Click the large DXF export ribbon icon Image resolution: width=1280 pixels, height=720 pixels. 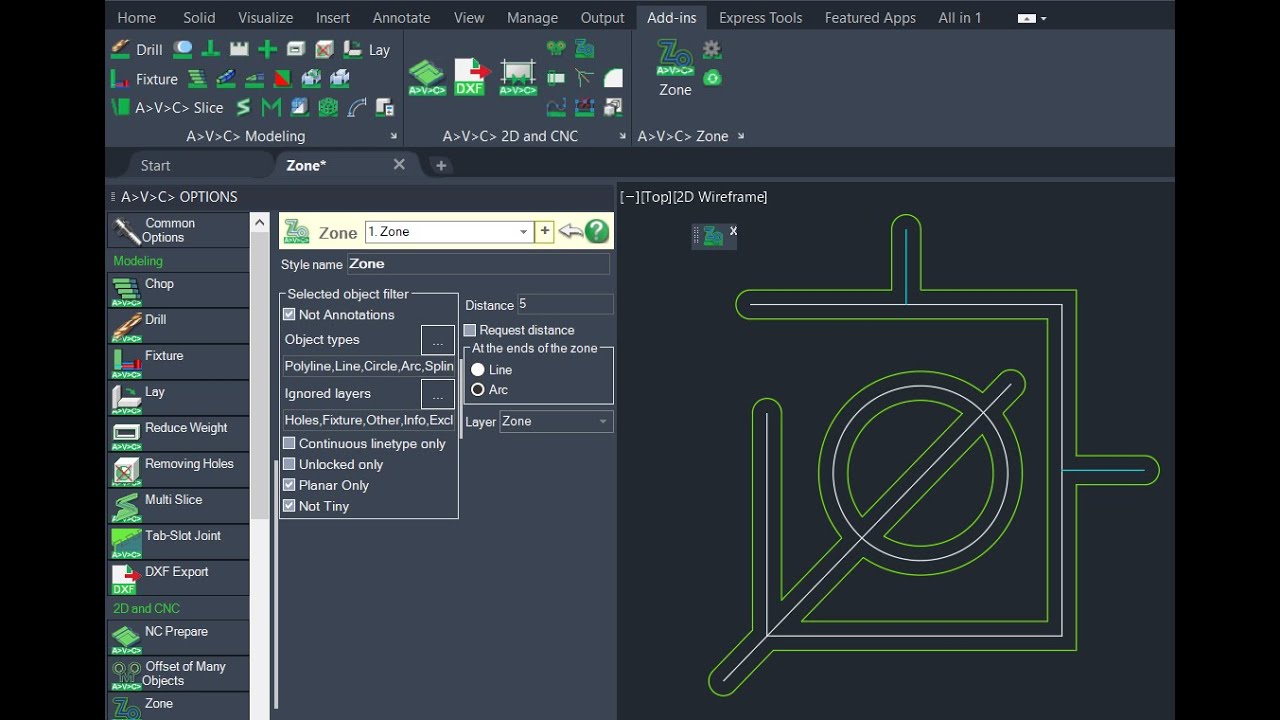tap(471, 76)
